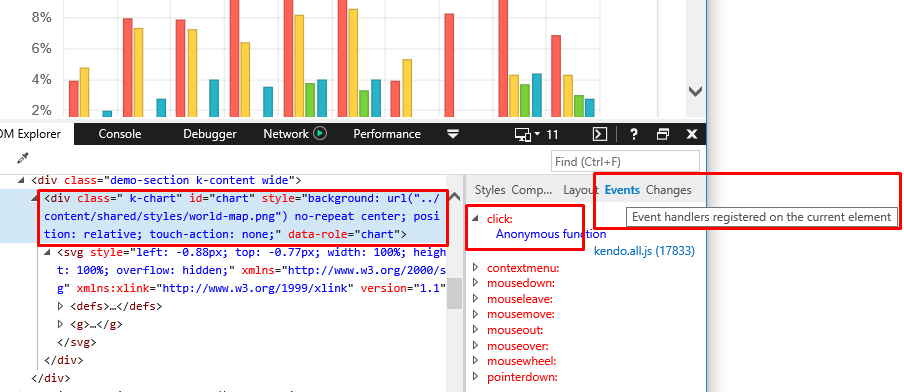This screenshot has height=392, width=904.
Task: Click the DOM tree scrollbar thumb
Action: [455, 293]
